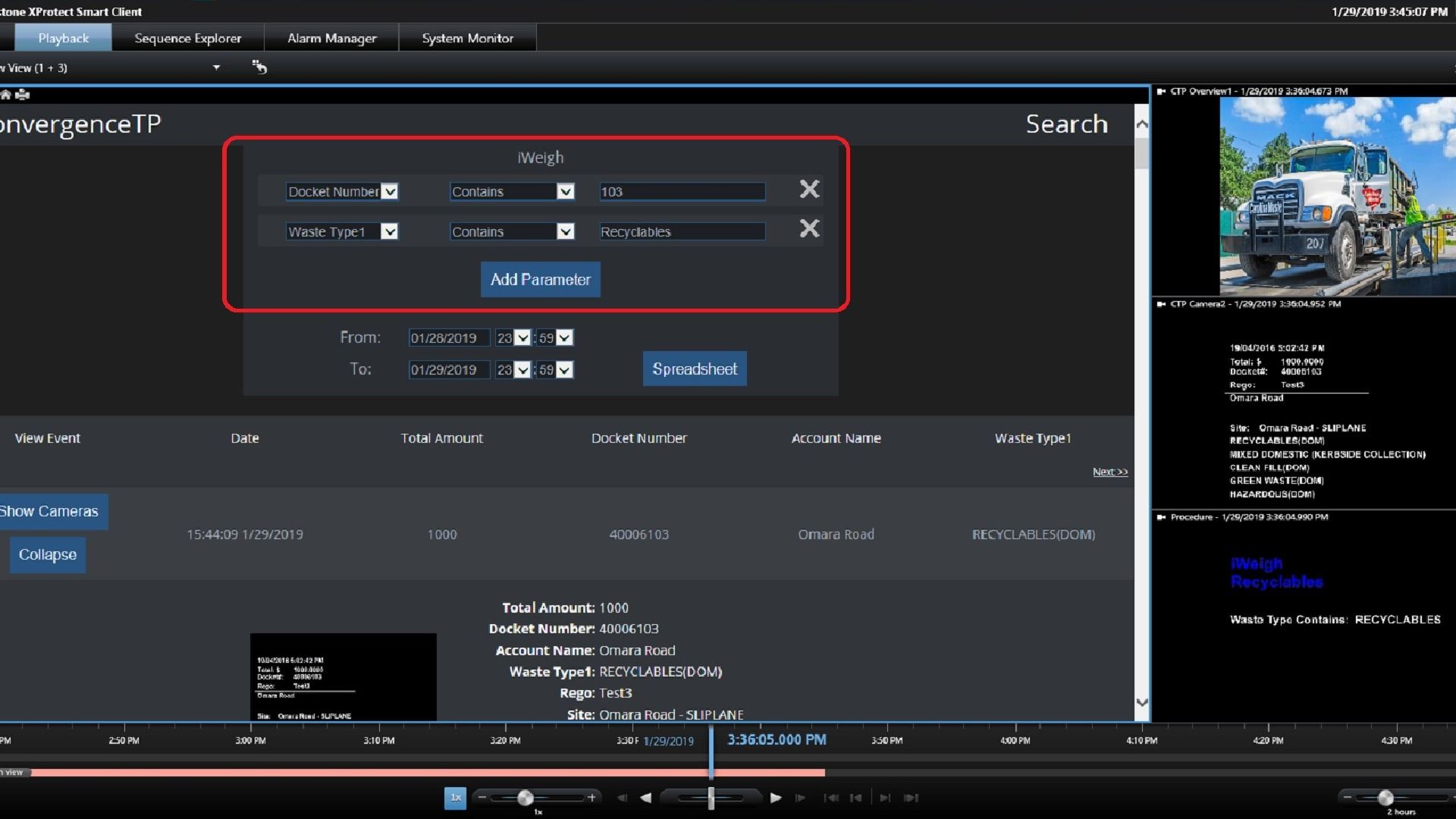
Task: Open the Docket Number field dropdown
Action: [x=390, y=192]
